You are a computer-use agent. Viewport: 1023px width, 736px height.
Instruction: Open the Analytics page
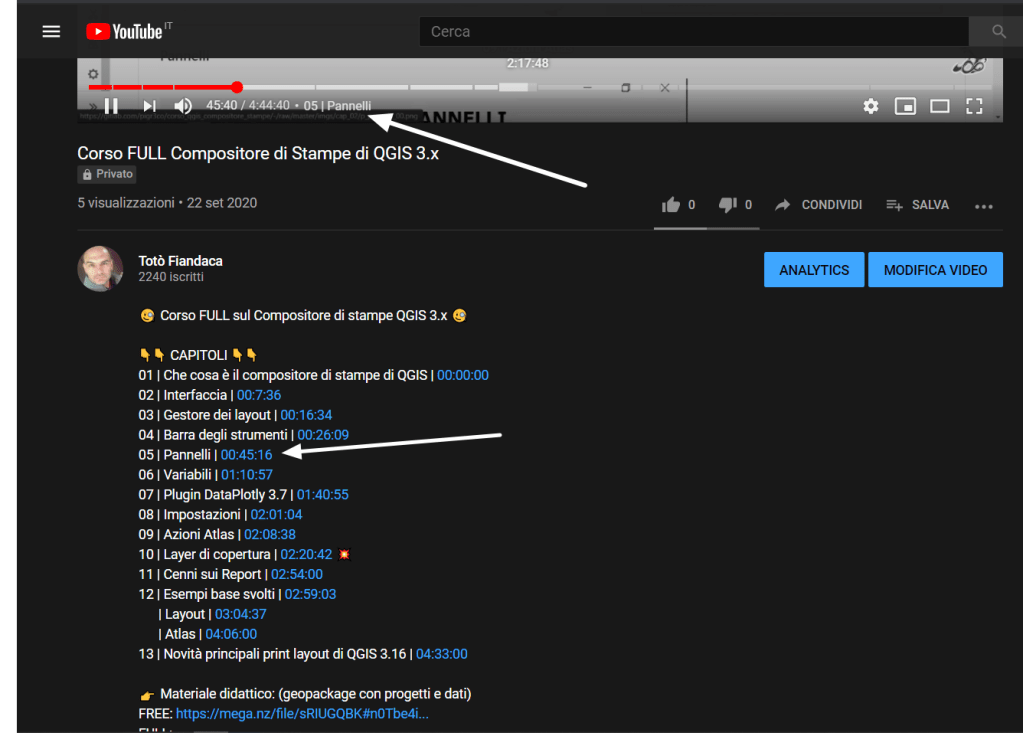click(x=814, y=270)
